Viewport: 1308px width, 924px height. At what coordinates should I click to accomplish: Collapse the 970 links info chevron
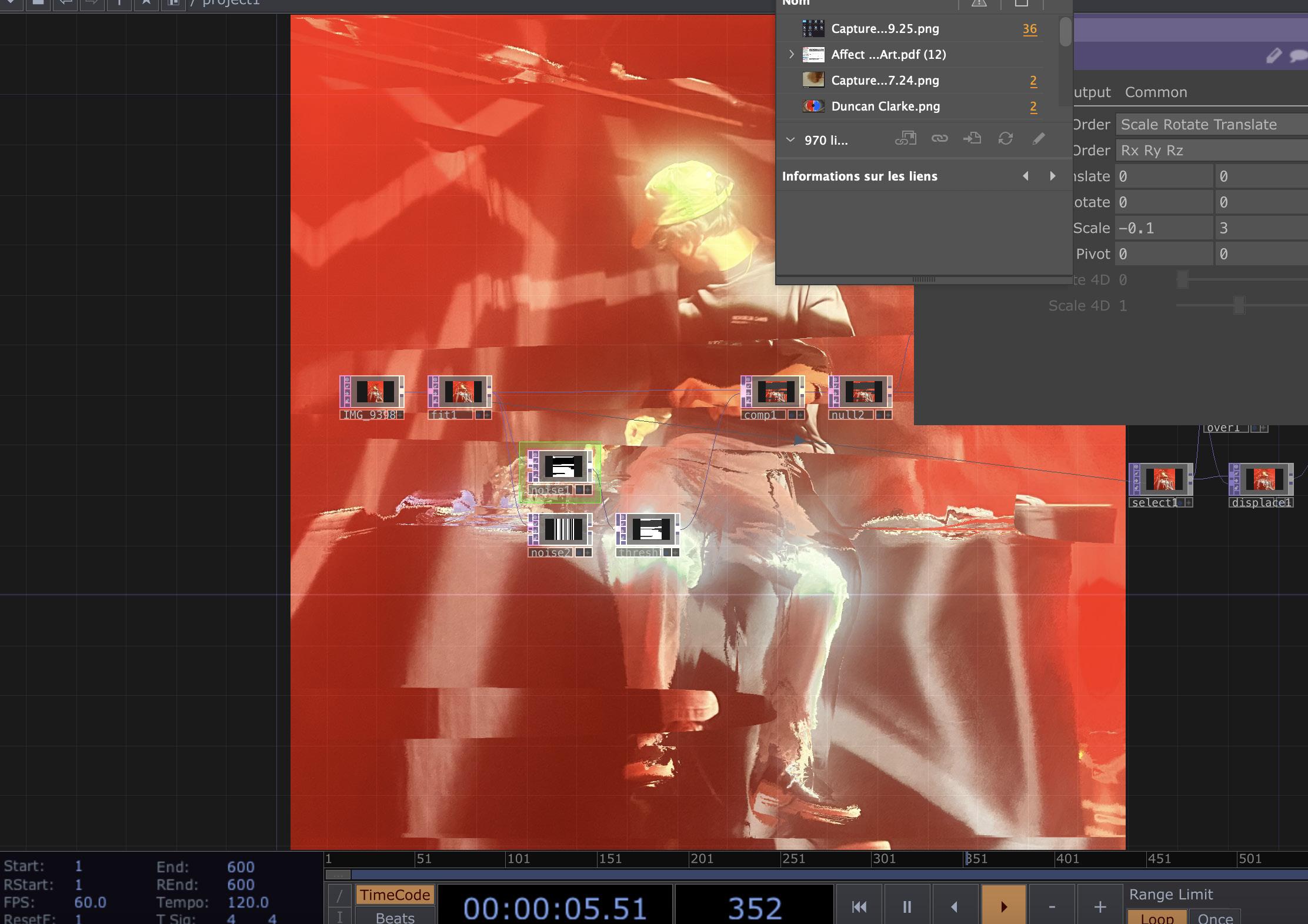coord(790,140)
